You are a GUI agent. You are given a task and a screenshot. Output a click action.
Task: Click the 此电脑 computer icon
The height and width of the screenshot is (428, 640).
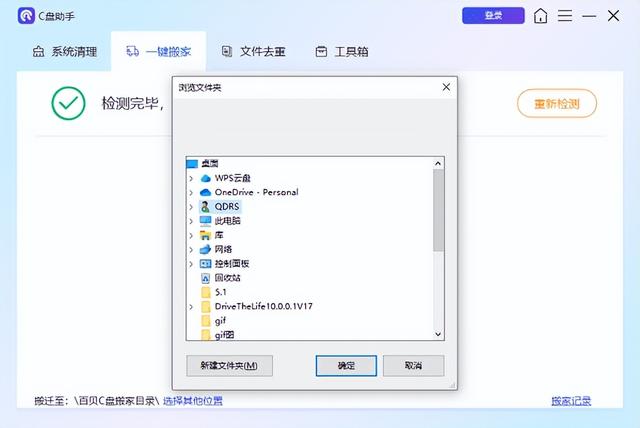[x=205, y=221]
